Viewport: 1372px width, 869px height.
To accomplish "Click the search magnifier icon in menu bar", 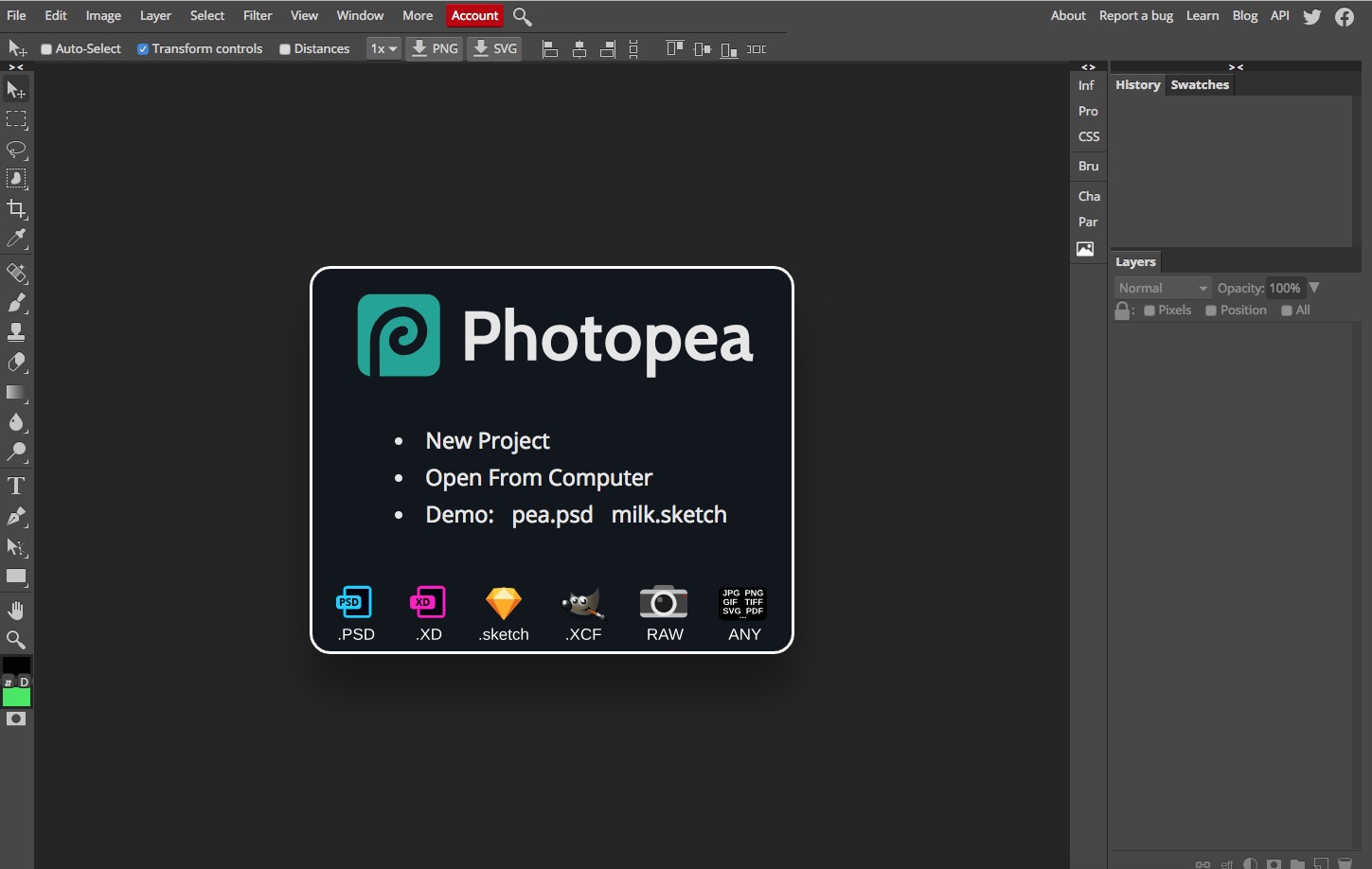I will [522, 16].
